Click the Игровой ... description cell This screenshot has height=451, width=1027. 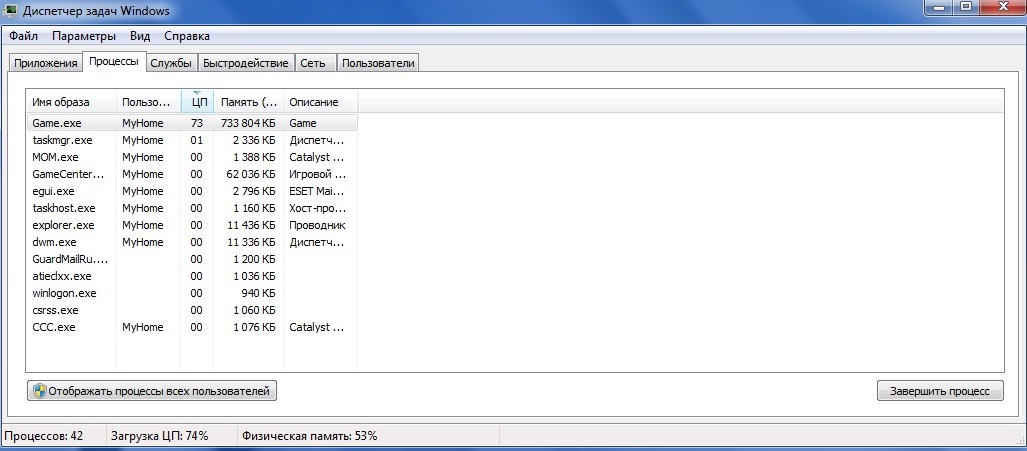pyautogui.click(x=318, y=174)
